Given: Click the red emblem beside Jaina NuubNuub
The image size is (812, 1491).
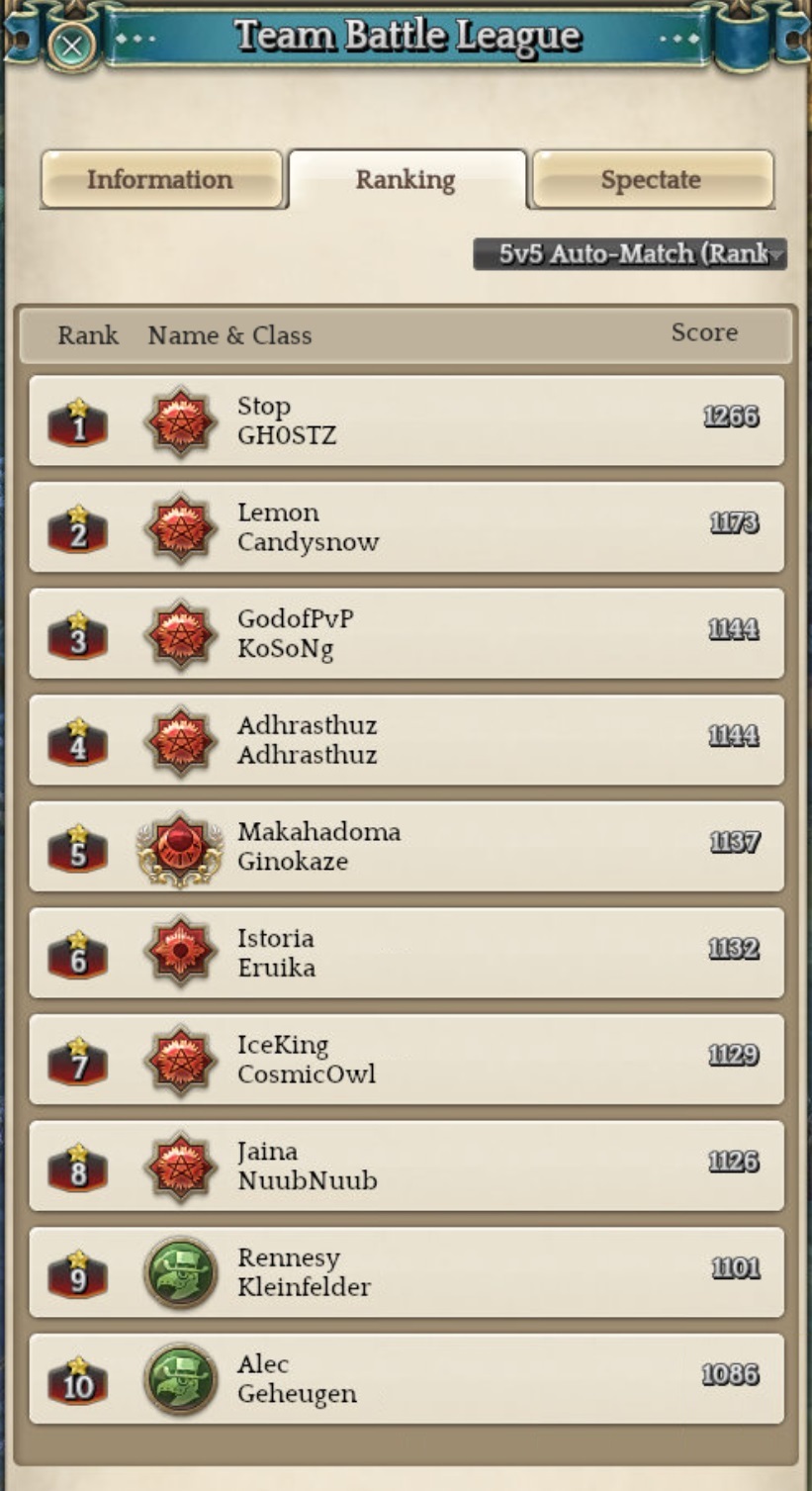Looking at the screenshot, I should 180,1166.
